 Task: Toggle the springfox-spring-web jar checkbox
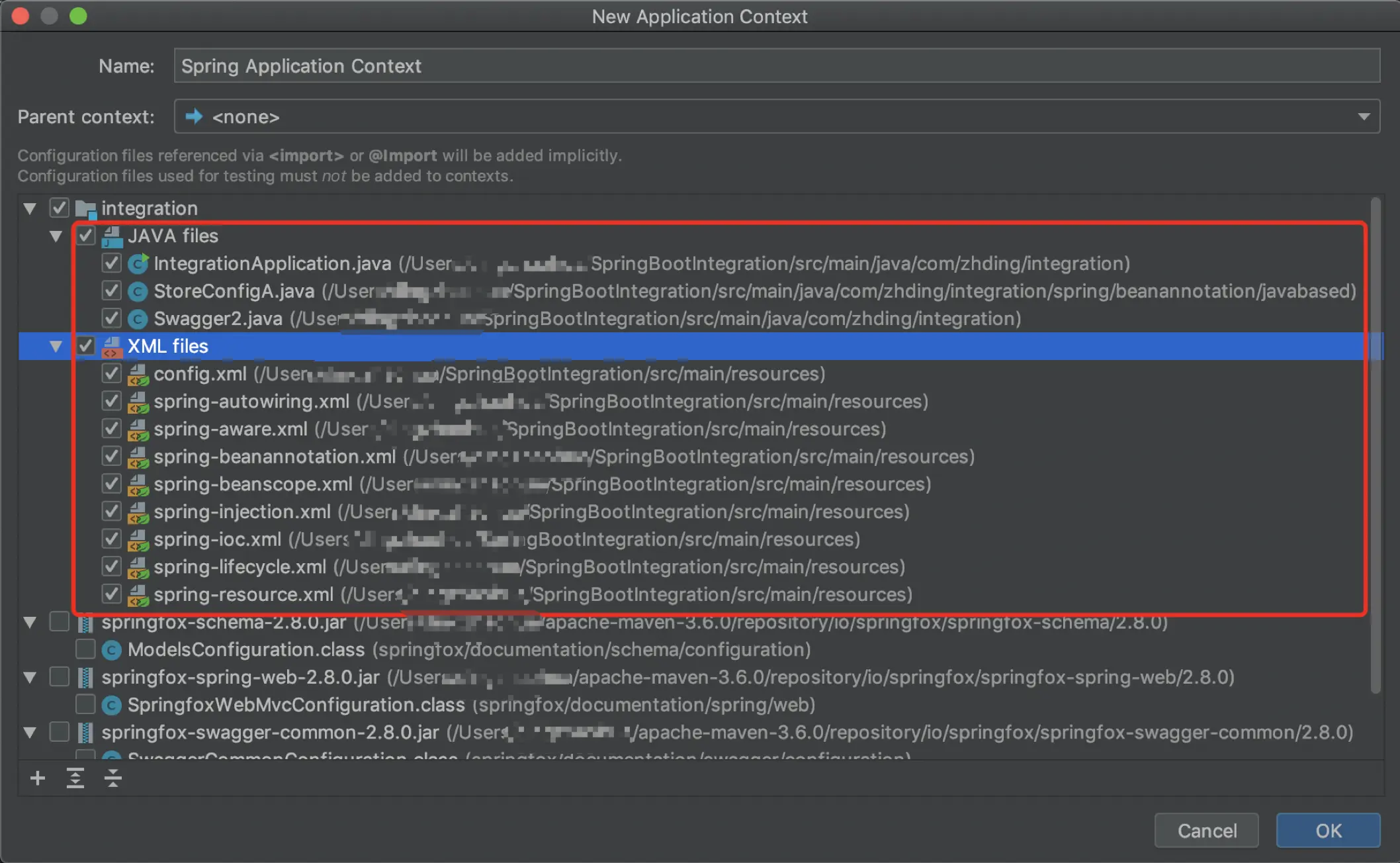pos(60,677)
